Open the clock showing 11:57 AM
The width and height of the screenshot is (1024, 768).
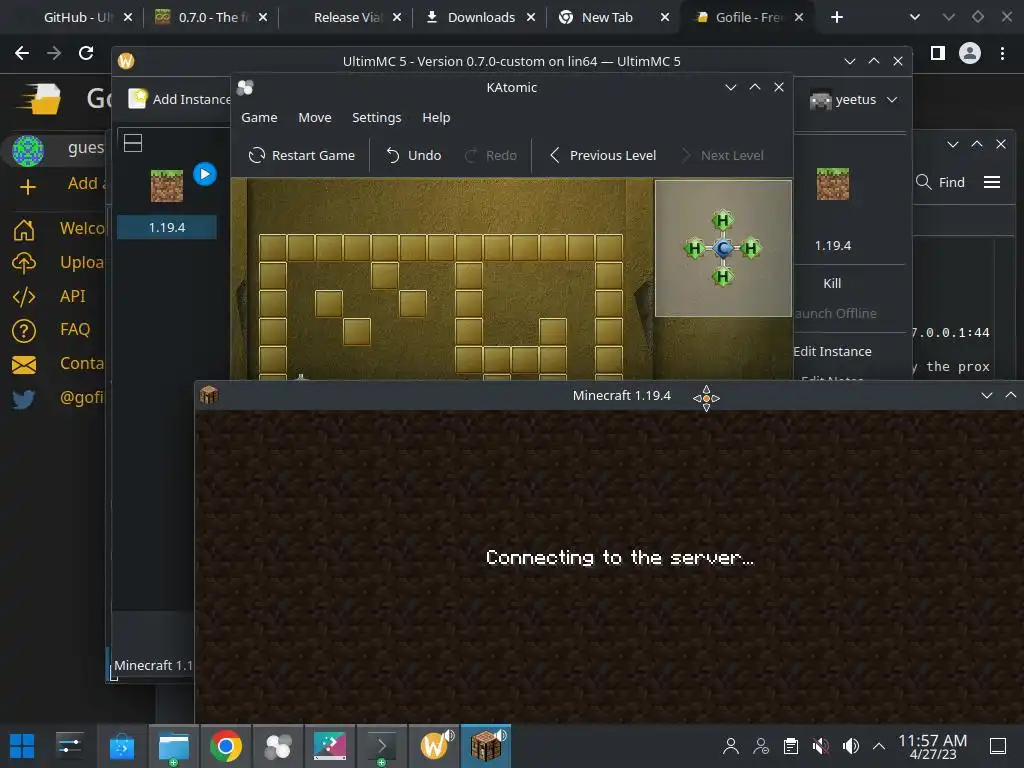pos(933,746)
